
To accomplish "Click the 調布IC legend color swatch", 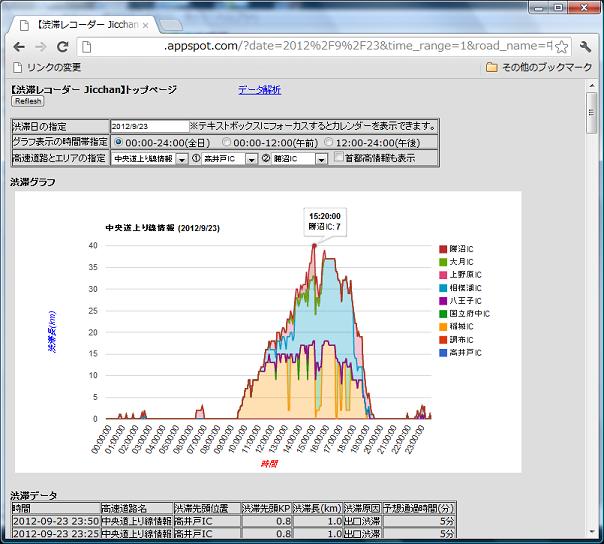I will (x=443, y=340).
